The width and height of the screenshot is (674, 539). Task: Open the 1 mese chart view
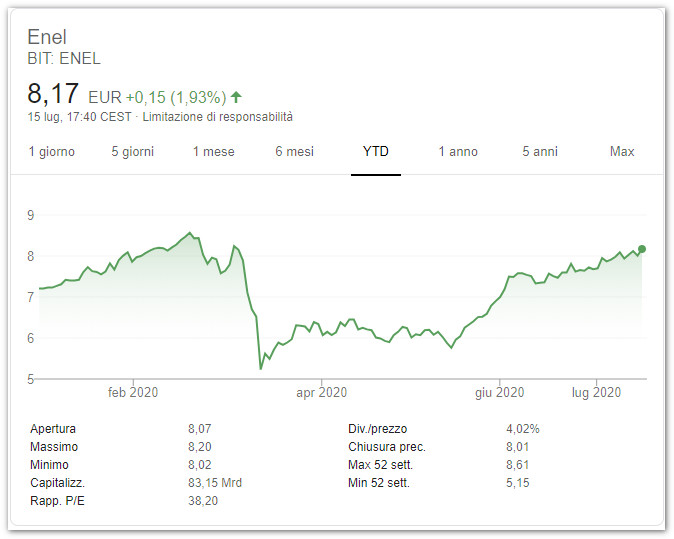[214, 152]
